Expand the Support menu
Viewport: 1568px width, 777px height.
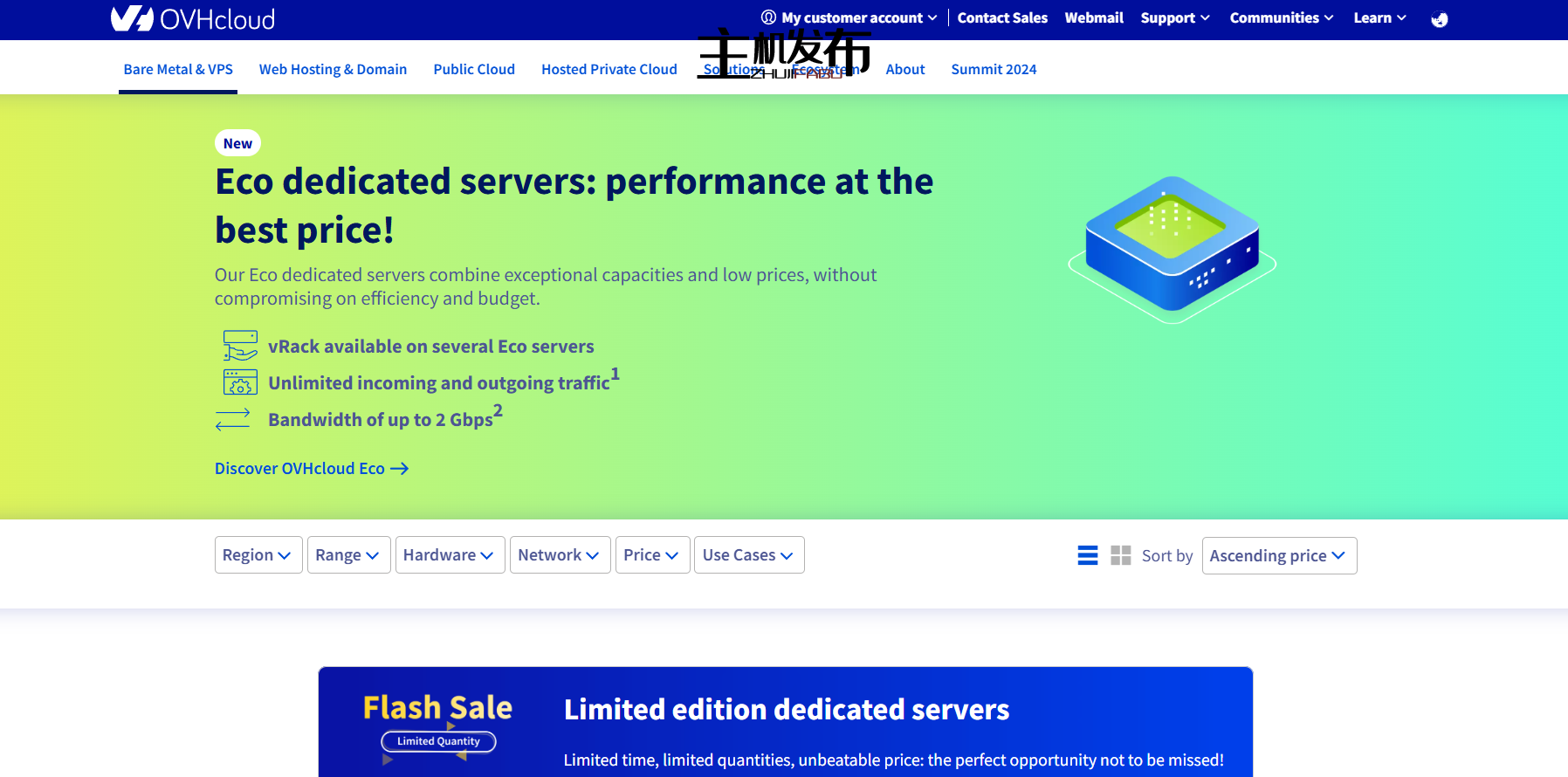1174,17
